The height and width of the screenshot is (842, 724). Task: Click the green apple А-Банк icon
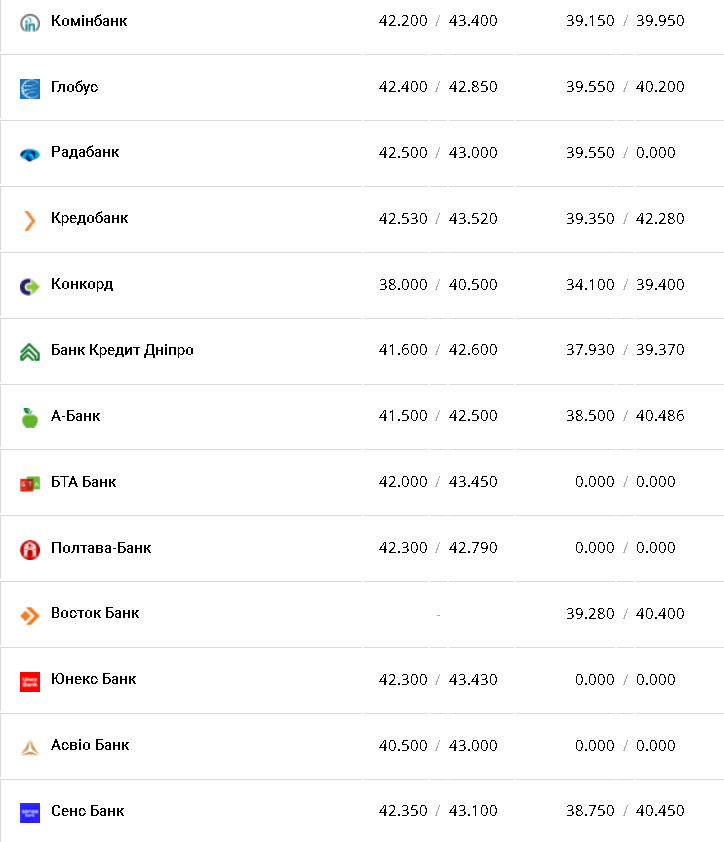30,418
